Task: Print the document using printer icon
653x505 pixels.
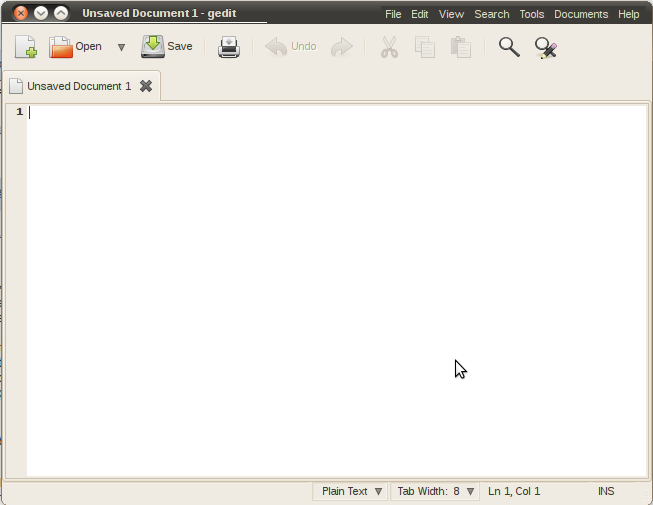Action: pyautogui.click(x=229, y=47)
